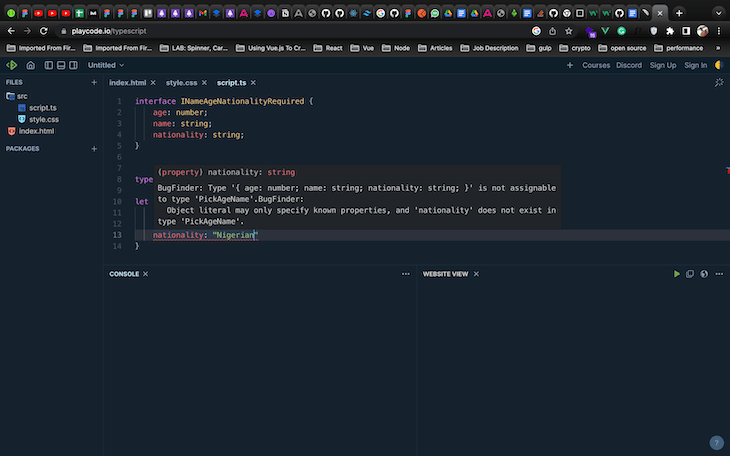The height and width of the screenshot is (456, 730).
Task: Click the share page icon
Action: tap(552, 31)
